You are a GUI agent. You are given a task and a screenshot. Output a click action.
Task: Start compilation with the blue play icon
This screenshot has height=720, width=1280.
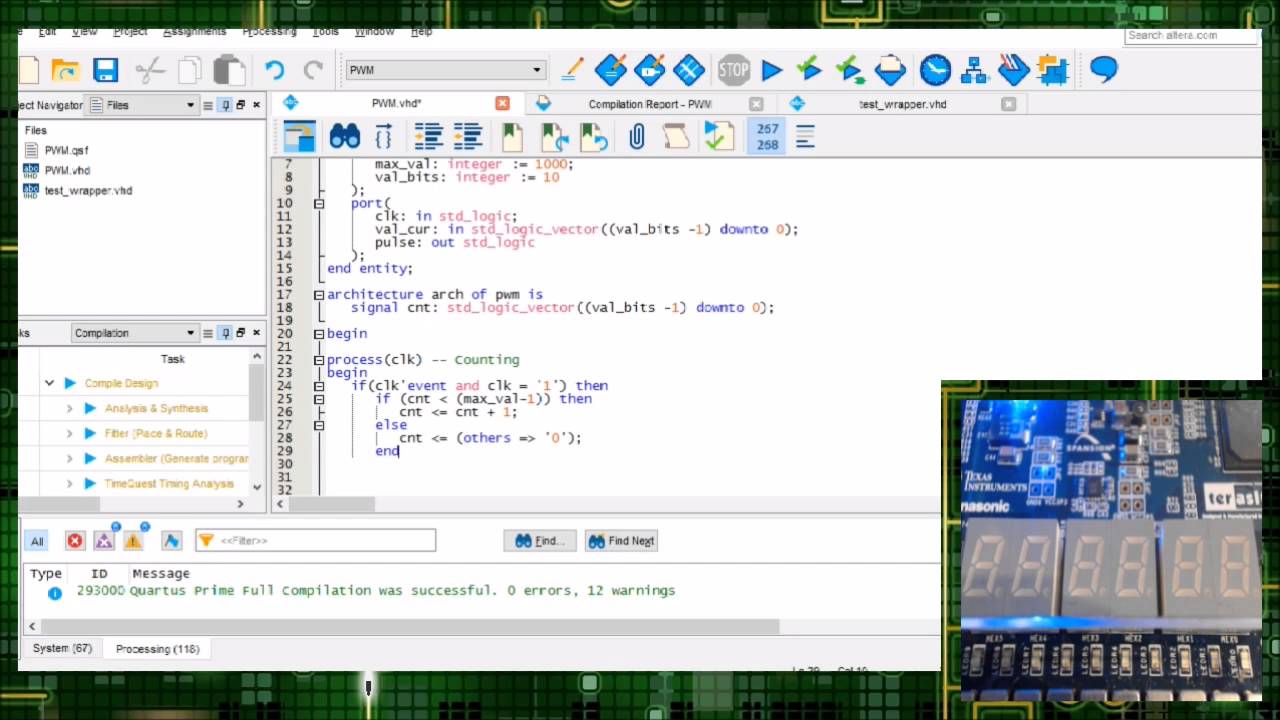[x=771, y=70]
